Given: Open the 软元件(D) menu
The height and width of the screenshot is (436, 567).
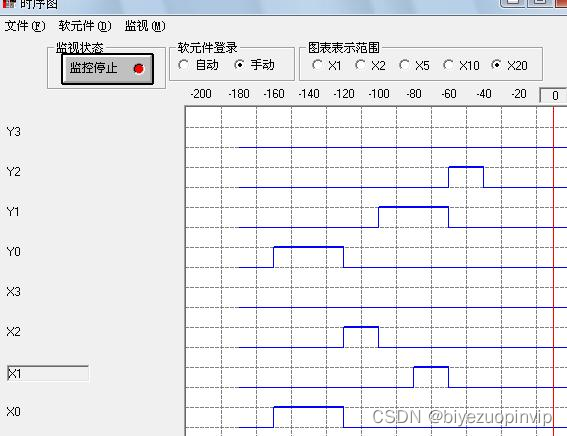Looking at the screenshot, I should [x=85, y=26].
